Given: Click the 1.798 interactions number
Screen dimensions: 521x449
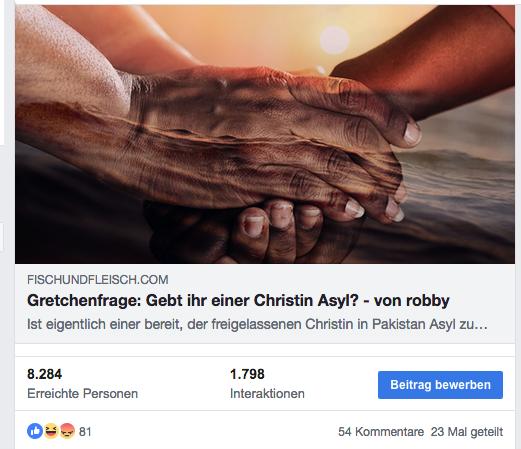Looking at the screenshot, I should pos(247,374).
